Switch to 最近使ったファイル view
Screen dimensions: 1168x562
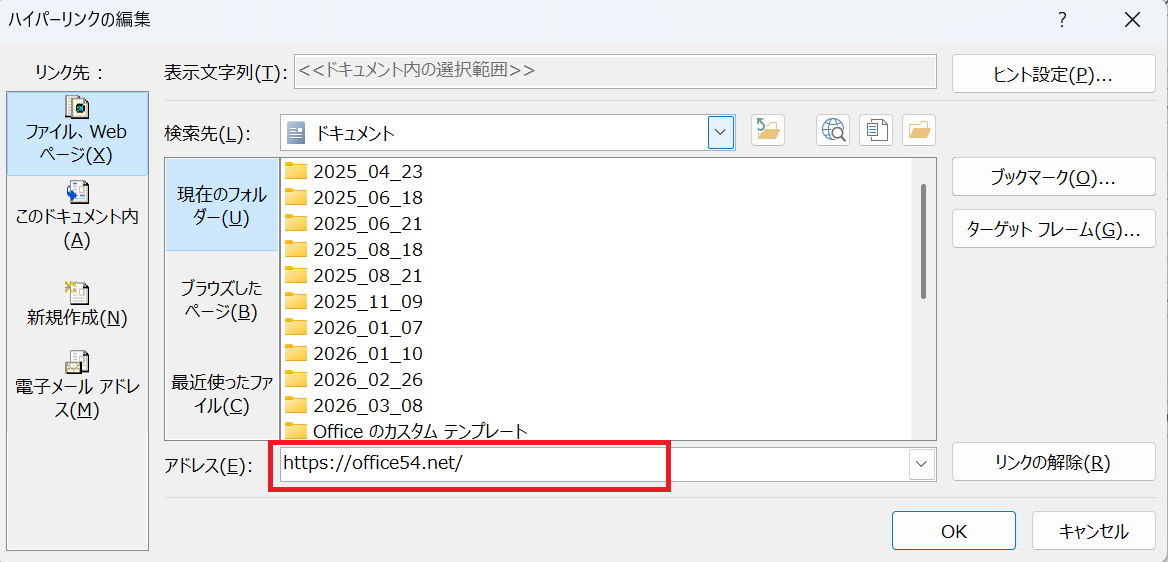pos(222,394)
